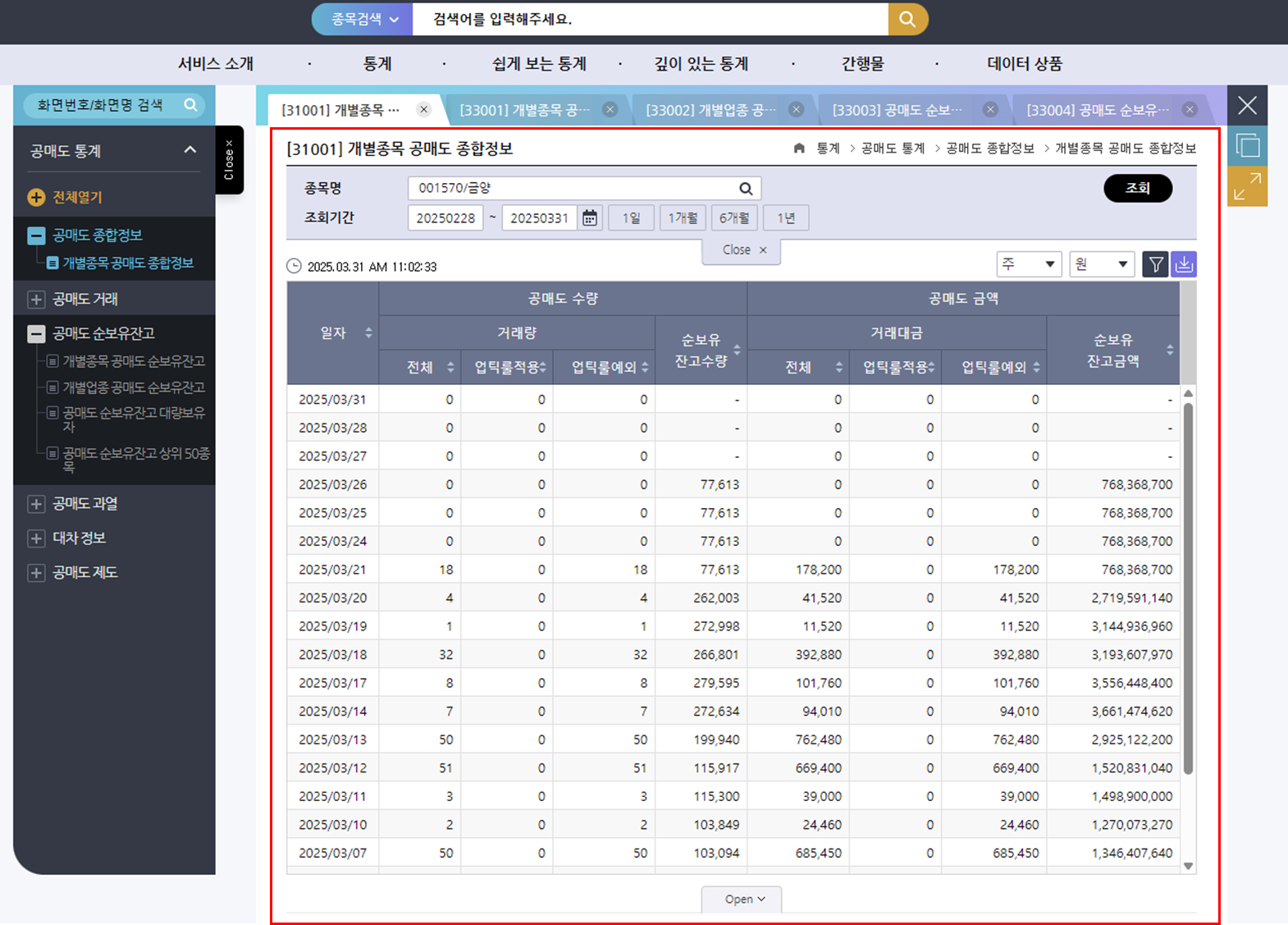Click the Open panel toggle at bottom

(742, 900)
